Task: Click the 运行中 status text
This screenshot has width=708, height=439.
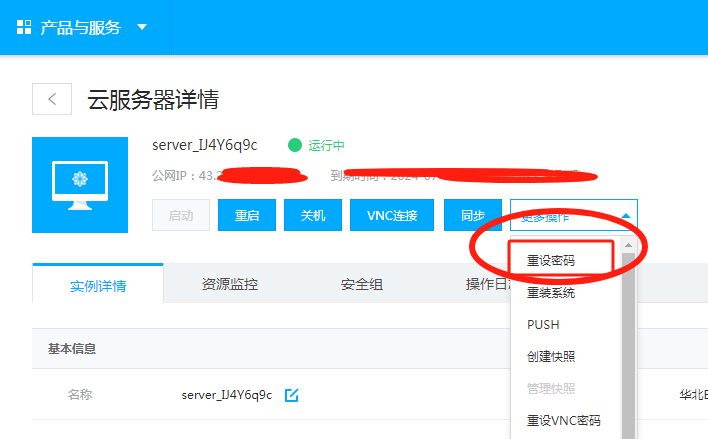Action: (326, 145)
